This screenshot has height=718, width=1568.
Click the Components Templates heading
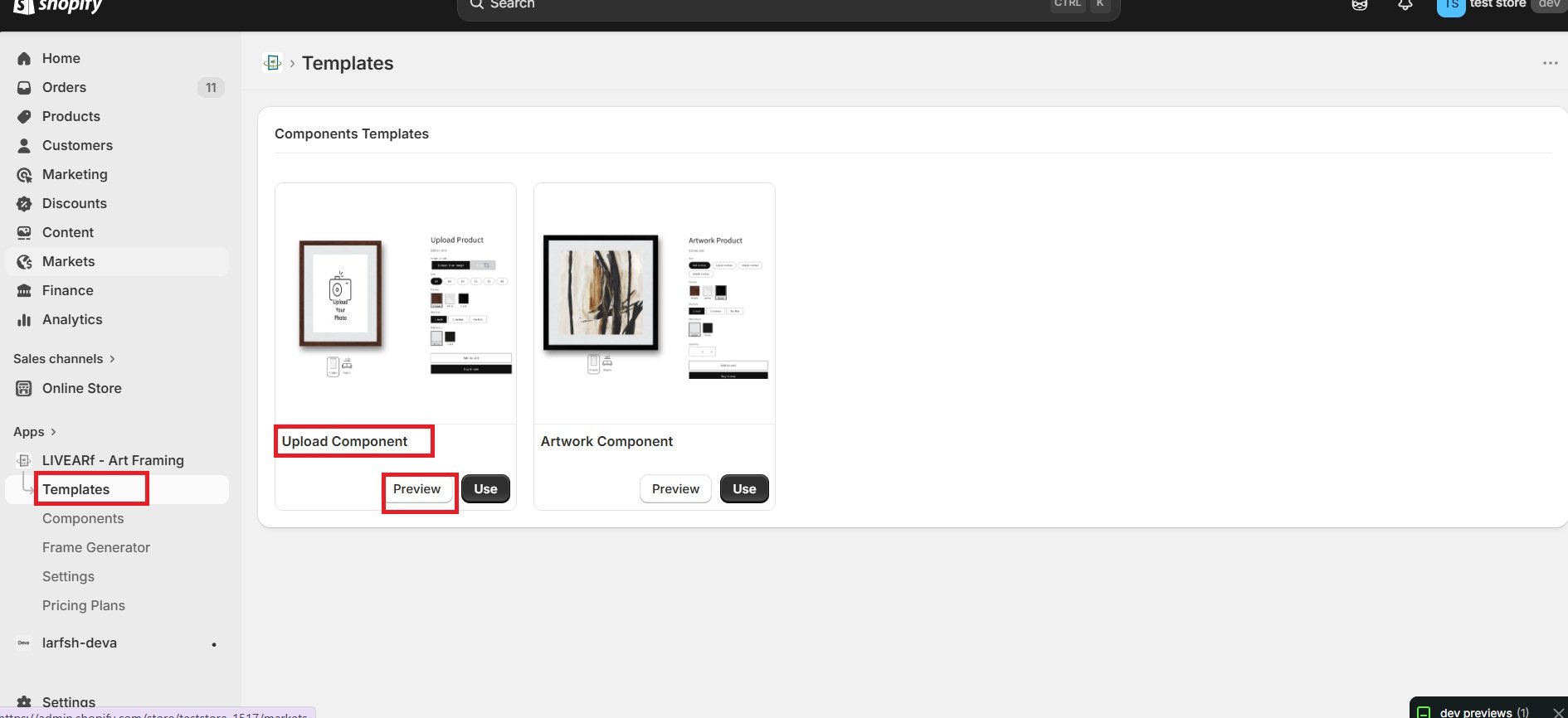click(352, 133)
